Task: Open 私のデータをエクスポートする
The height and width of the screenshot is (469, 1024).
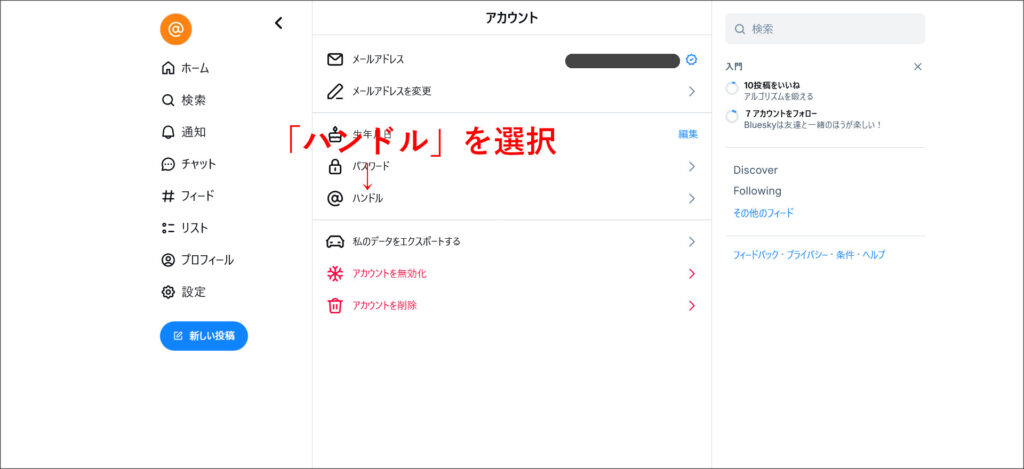Action: point(512,242)
